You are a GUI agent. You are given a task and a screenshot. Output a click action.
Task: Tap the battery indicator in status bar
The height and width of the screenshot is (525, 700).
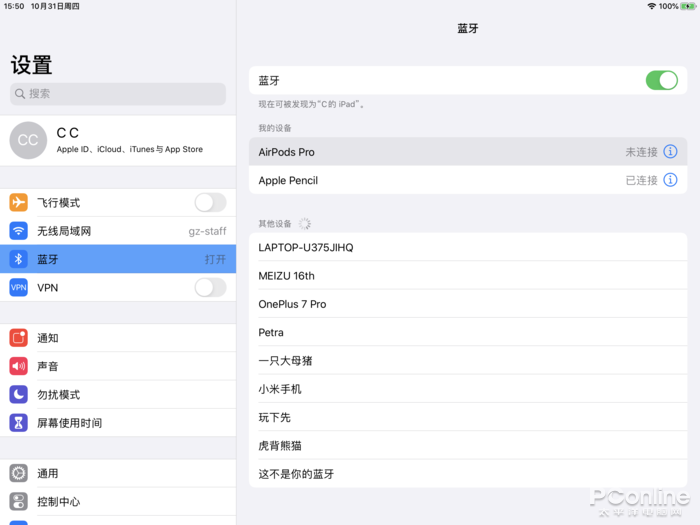688,6
